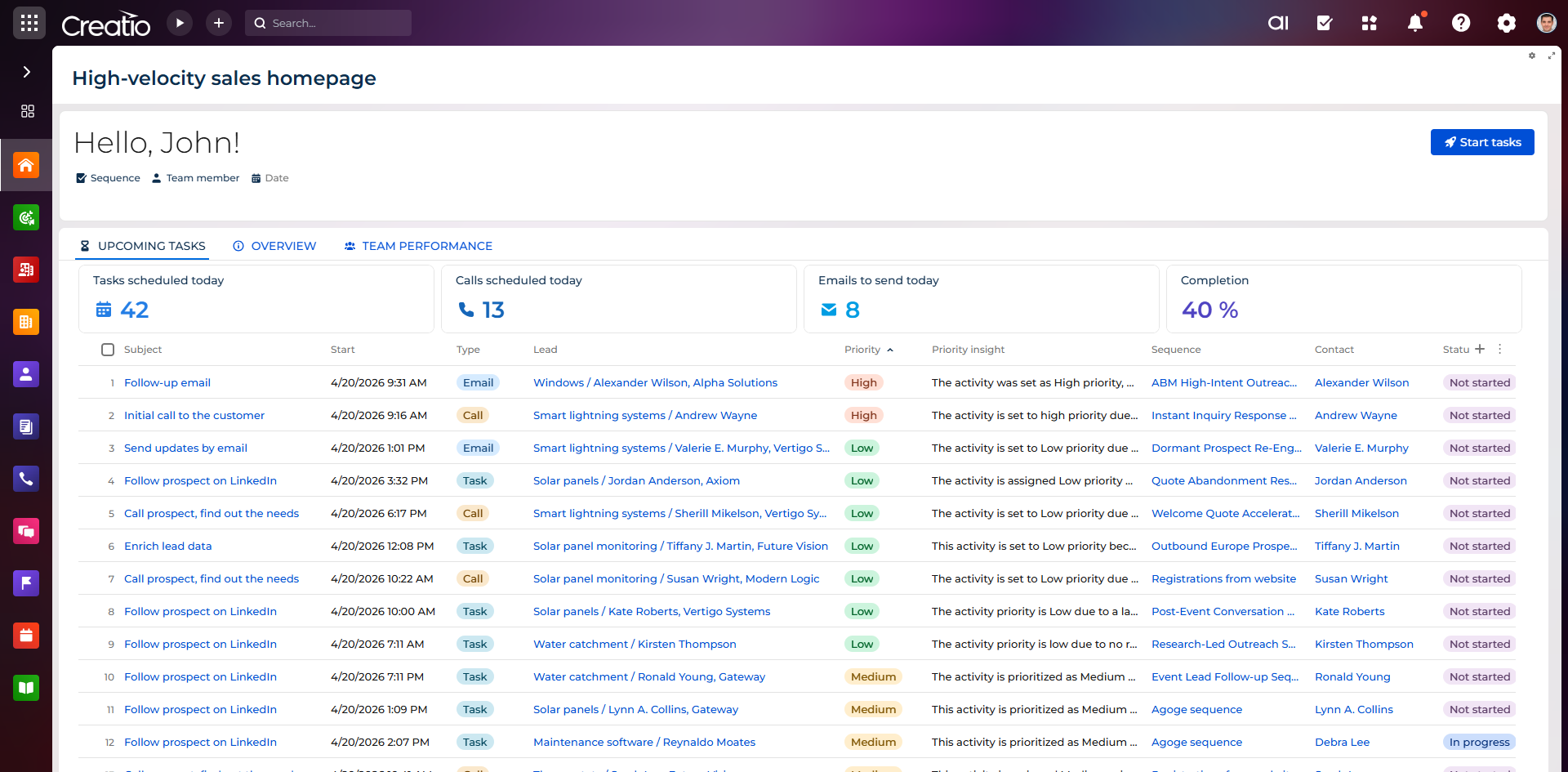Sort by the Priority column header

coord(862,350)
